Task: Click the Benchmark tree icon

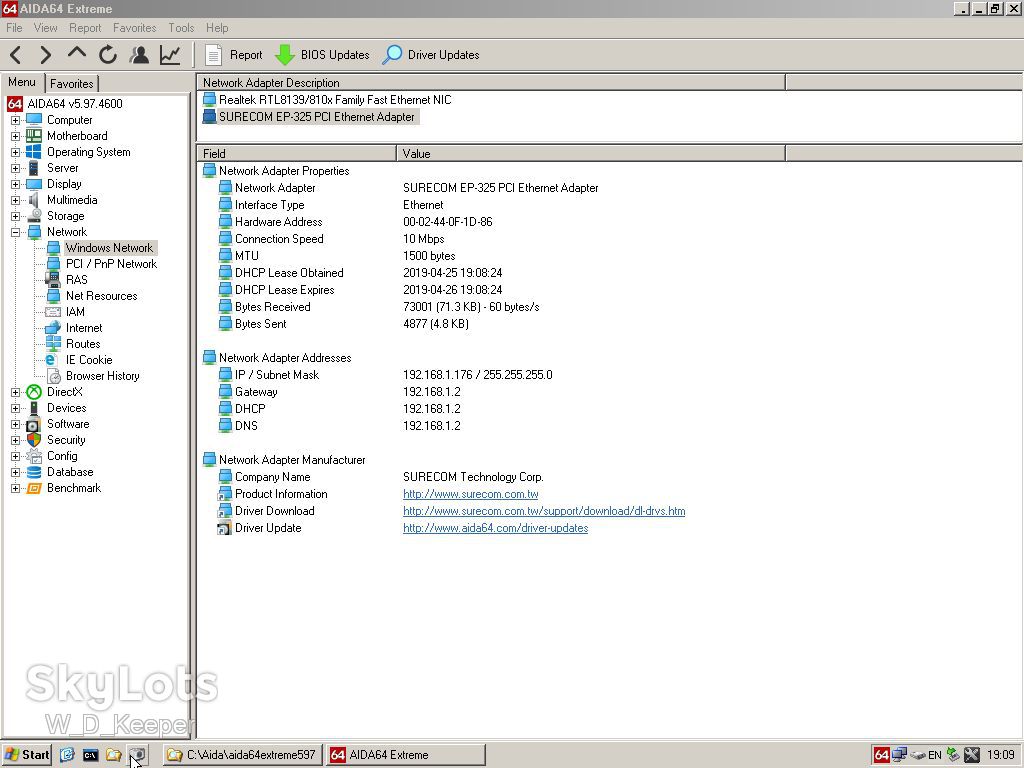Action: point(34,488)
